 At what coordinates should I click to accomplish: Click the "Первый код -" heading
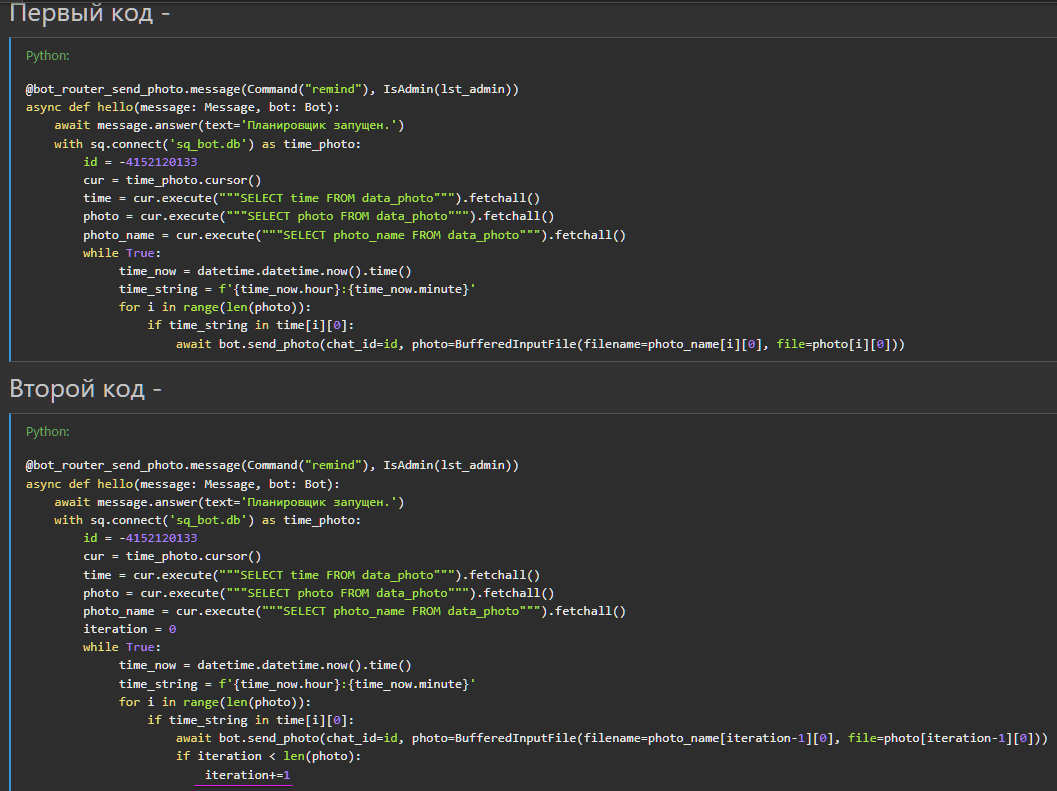coord(83,14)
